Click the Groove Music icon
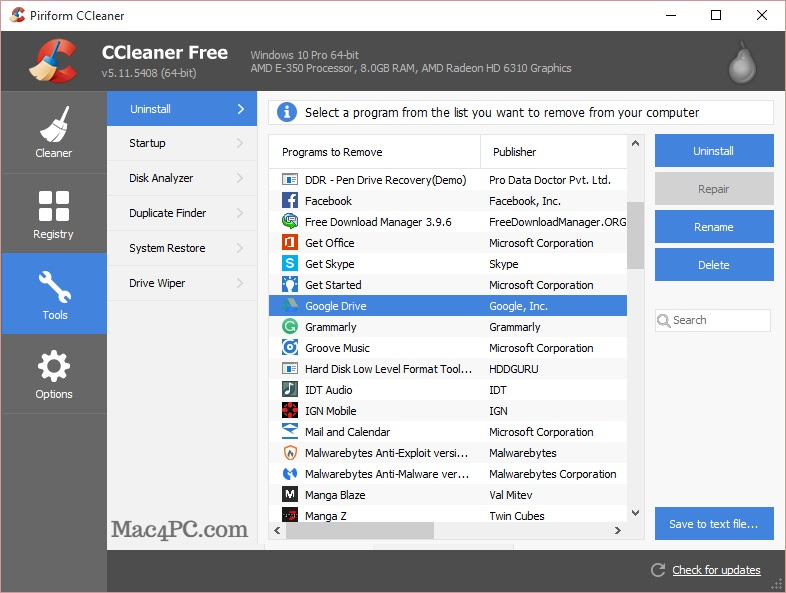The width and height of the screenshot is (786, 593). click(290, 348)
